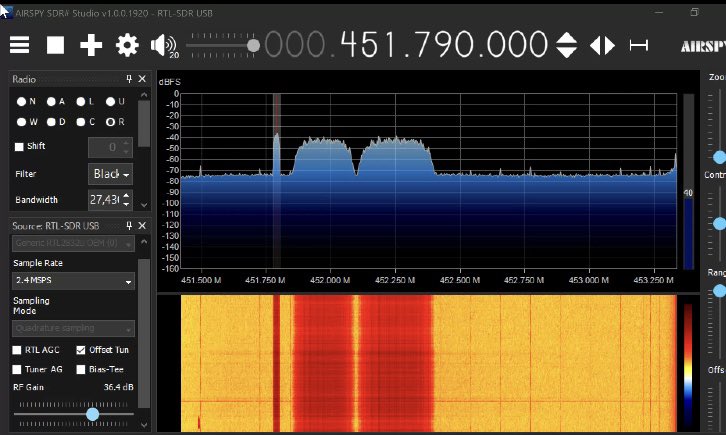Select RAW mode radio button R
The width and height of the screenshot is (726, 435).
(x=110, y=122)
